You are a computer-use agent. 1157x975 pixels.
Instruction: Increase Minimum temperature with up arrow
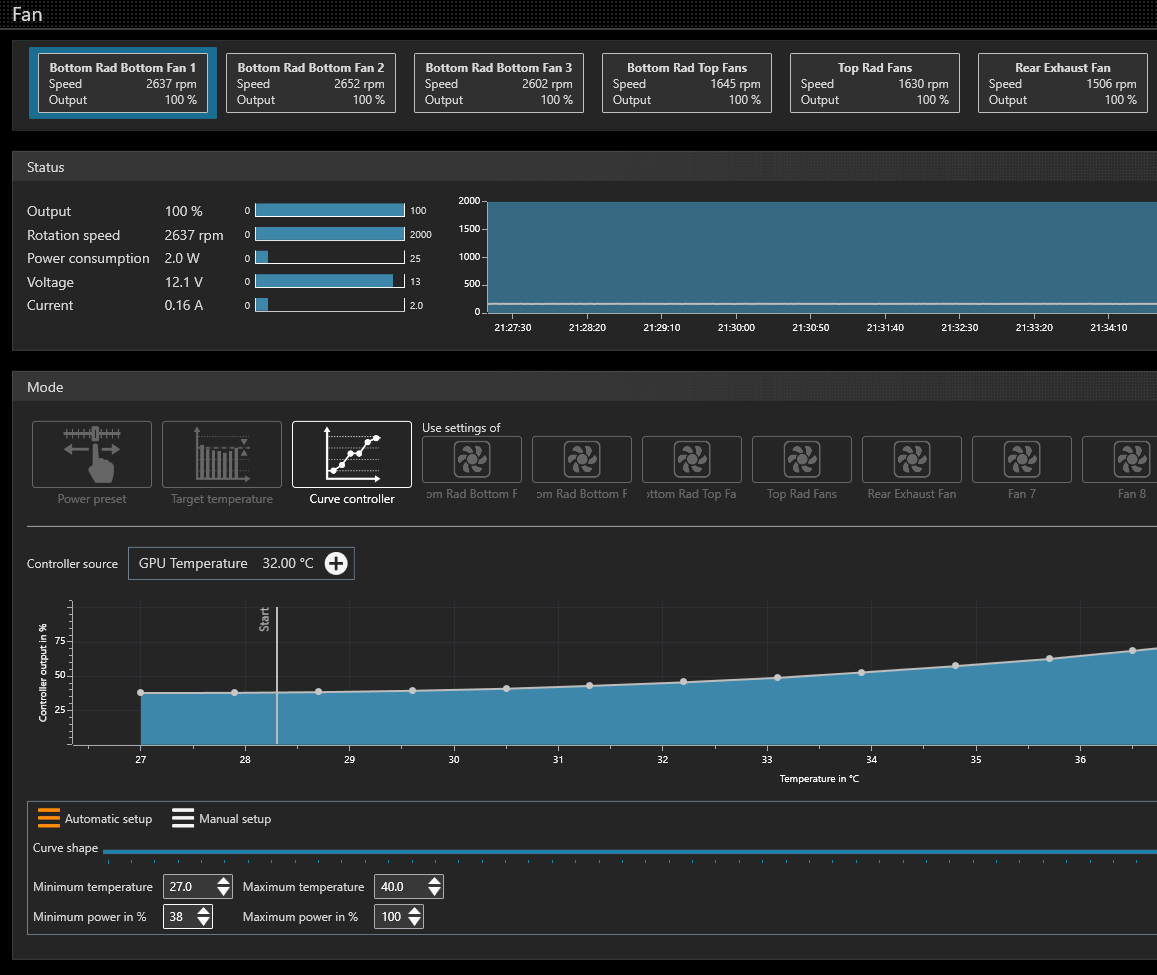(x=224, y=882)
